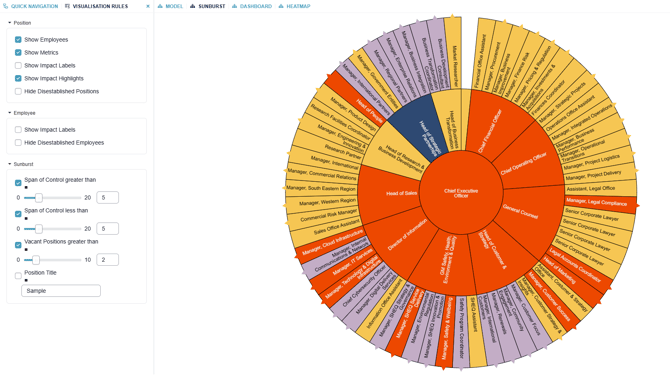Click the Model tab icon
This screenshot has width=670, height=380.
[160, 6]
